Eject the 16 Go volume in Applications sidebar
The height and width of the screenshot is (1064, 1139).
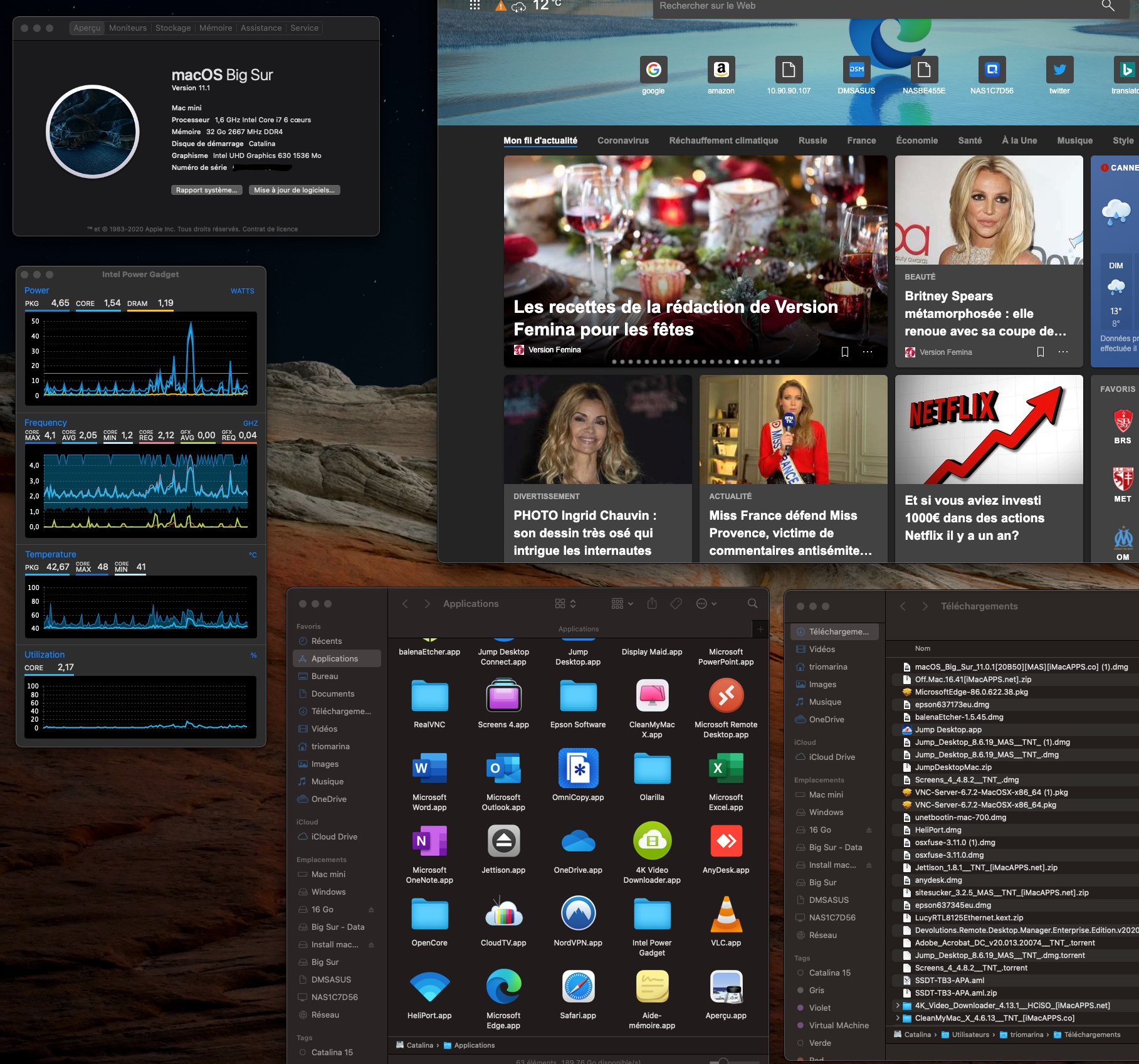(x=371, y=910)
